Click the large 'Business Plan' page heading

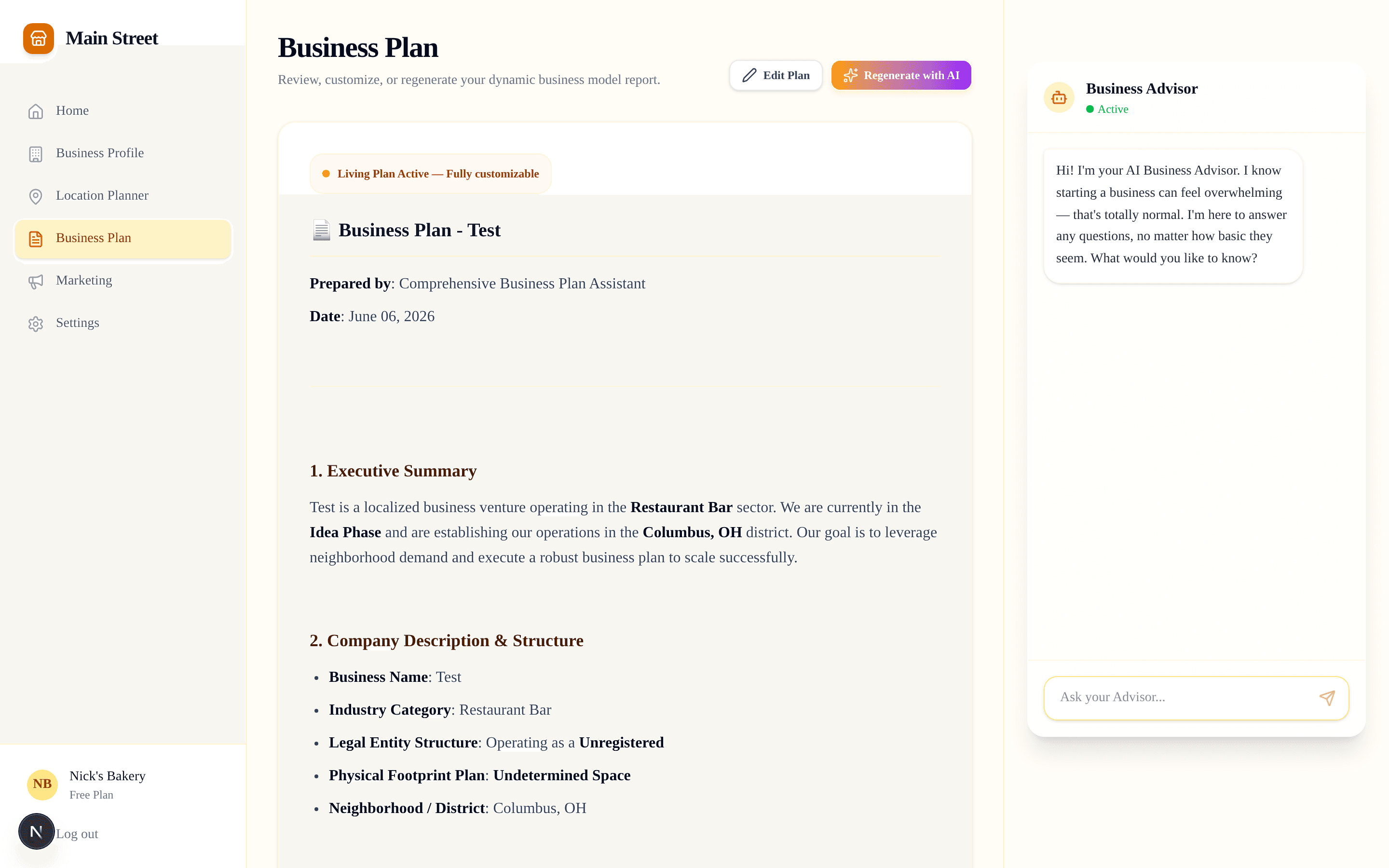[357, 48]
